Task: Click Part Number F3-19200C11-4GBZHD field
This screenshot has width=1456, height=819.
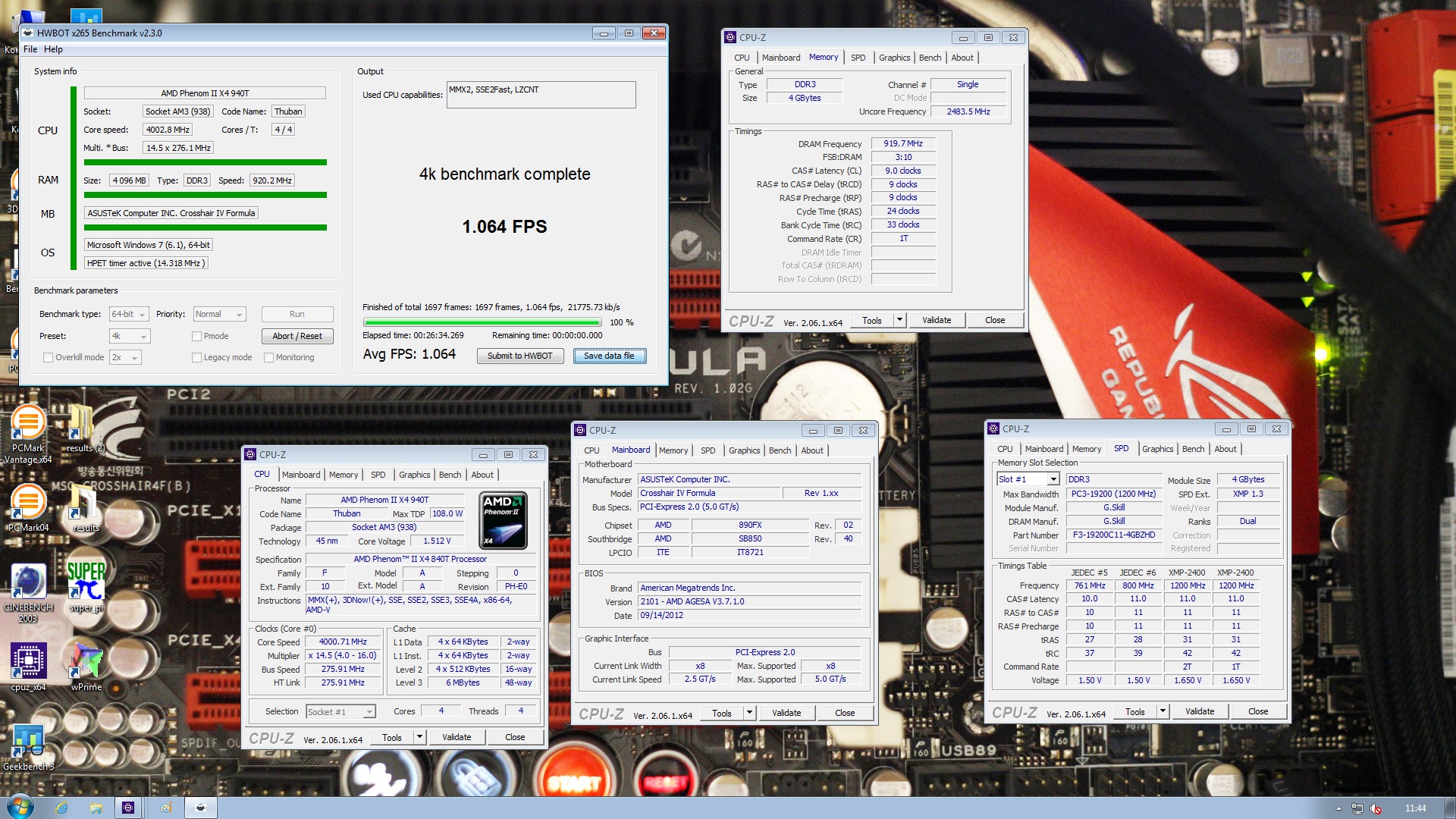Action: (x=1114, y=535)
